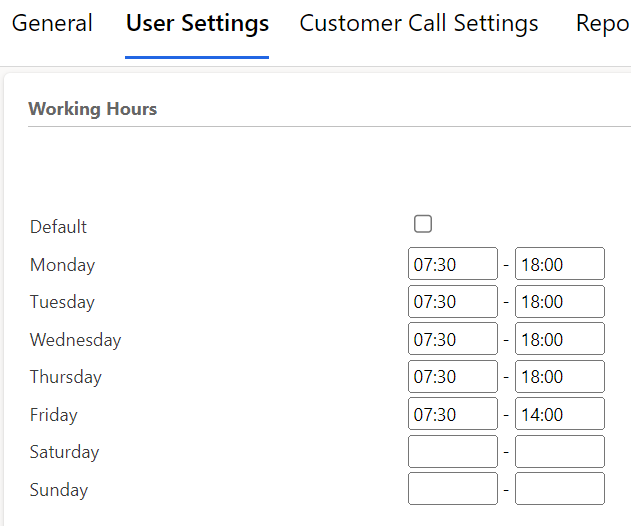
Task: Focus Wednesday start time input
Action: click(453, 339)
